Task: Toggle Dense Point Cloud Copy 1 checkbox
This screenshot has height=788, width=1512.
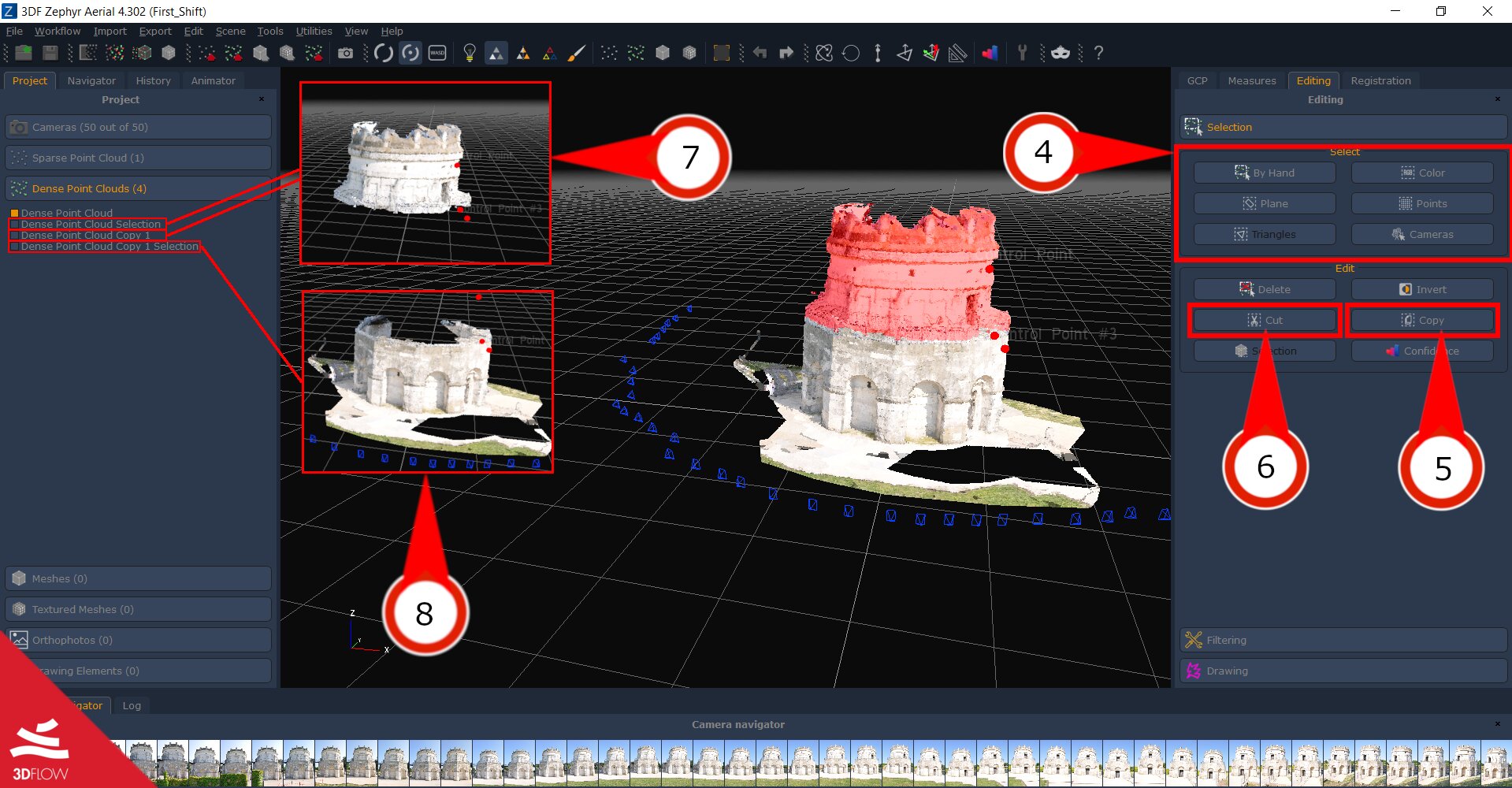Action: (x=14, y=235)
